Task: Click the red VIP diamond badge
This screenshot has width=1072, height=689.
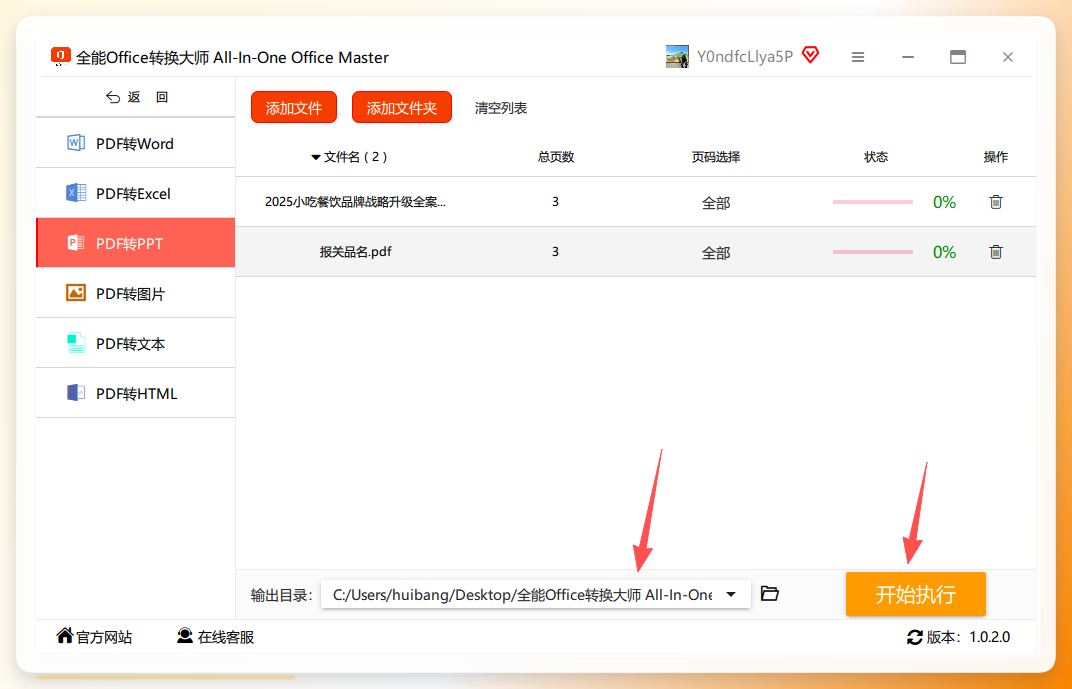Action: (810, 55)
